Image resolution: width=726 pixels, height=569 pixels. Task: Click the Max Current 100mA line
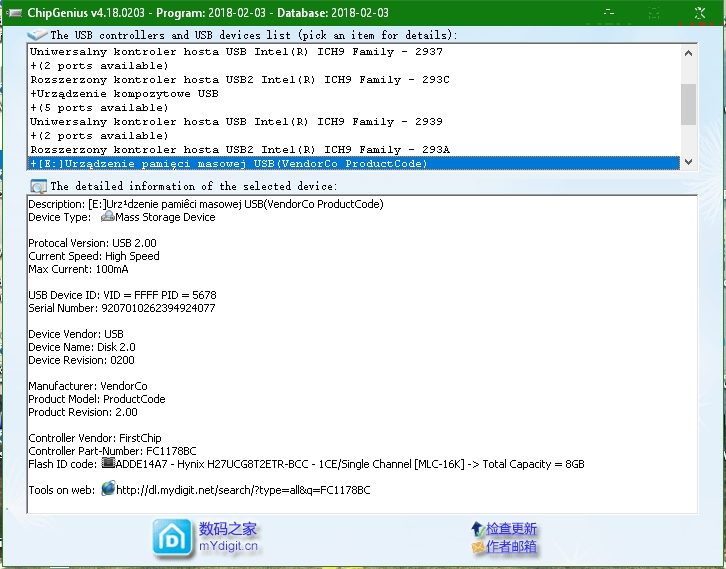pyautogui.click(x=78, y=269)
